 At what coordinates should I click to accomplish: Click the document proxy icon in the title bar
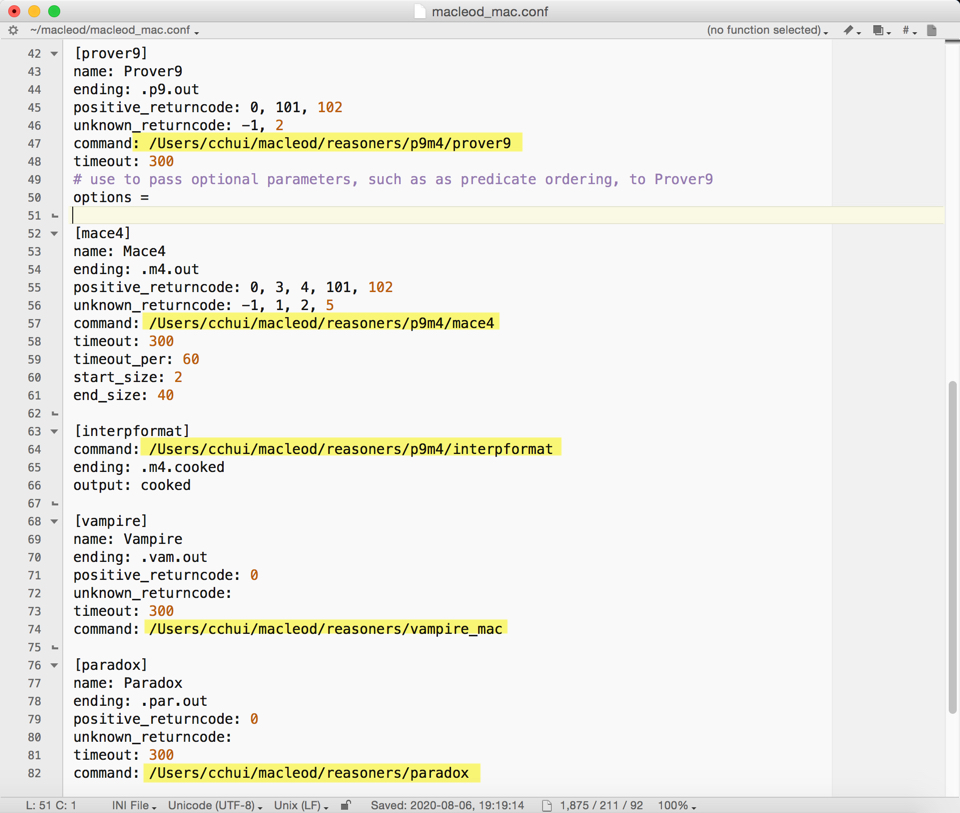point(418,12)
